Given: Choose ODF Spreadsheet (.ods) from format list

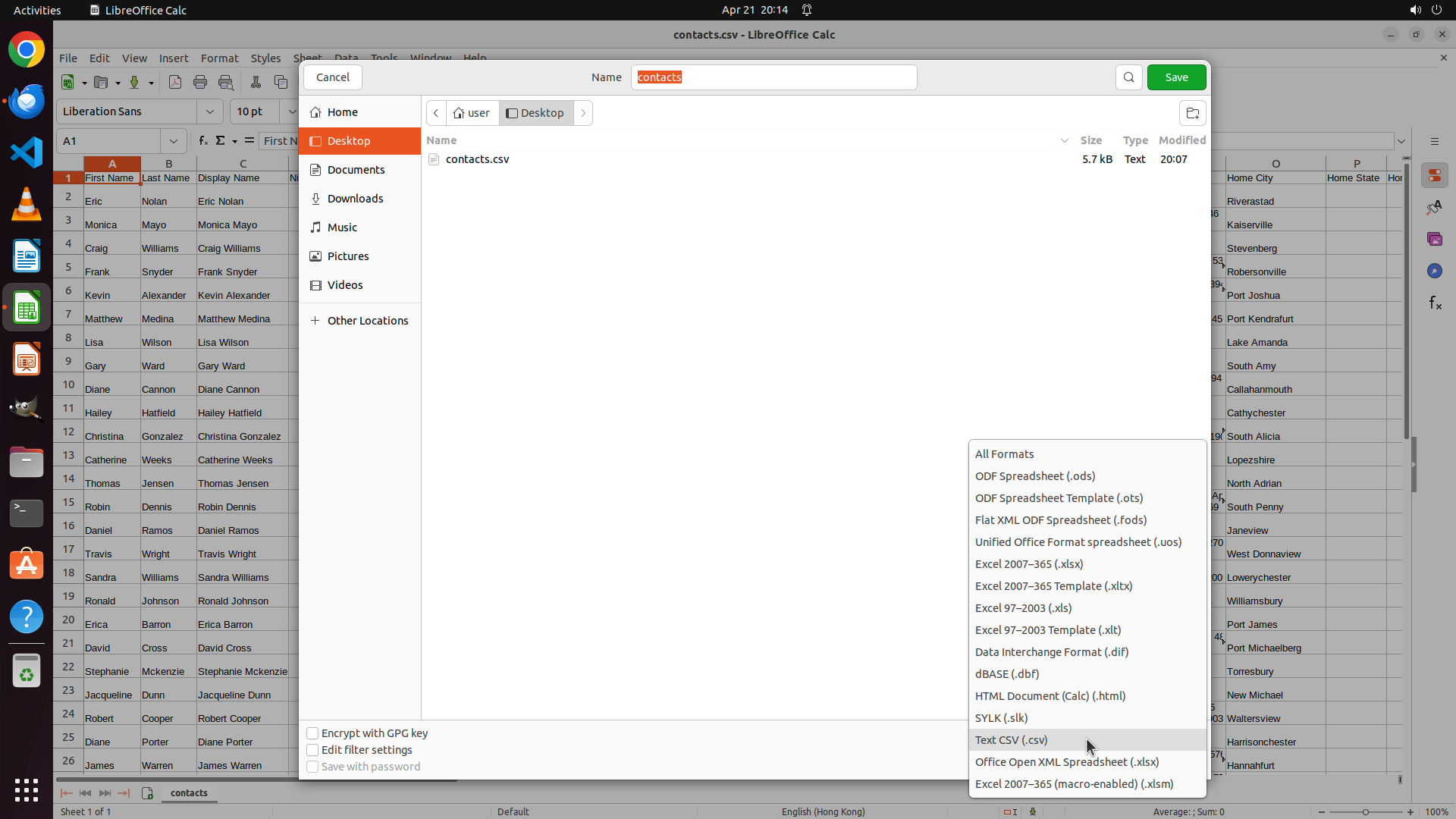Looking at the screenshot, I should (x=1034, y=476).
